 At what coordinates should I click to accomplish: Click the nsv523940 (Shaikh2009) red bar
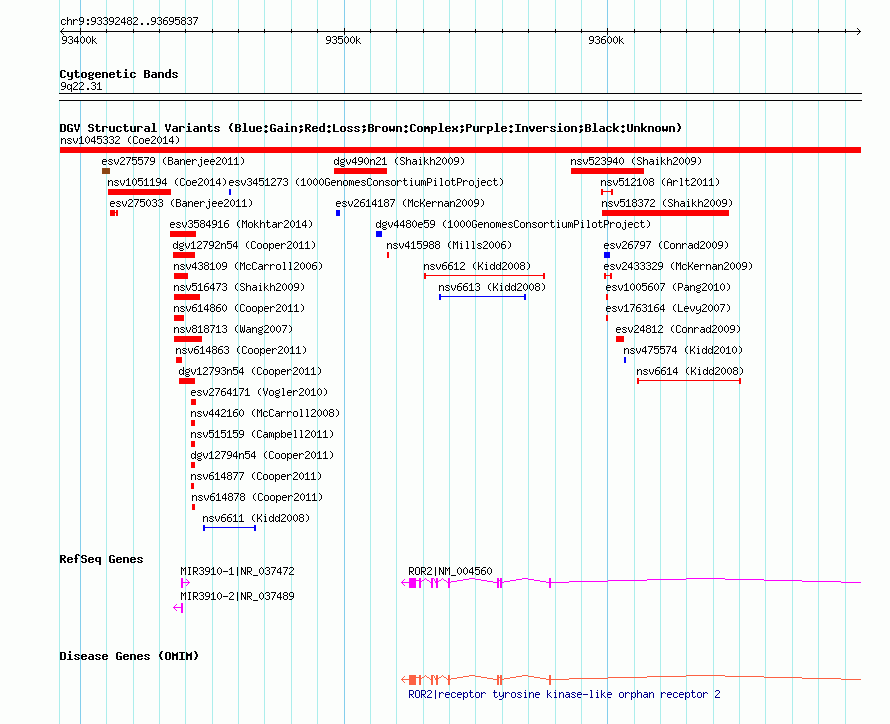[x=607, y=171]
